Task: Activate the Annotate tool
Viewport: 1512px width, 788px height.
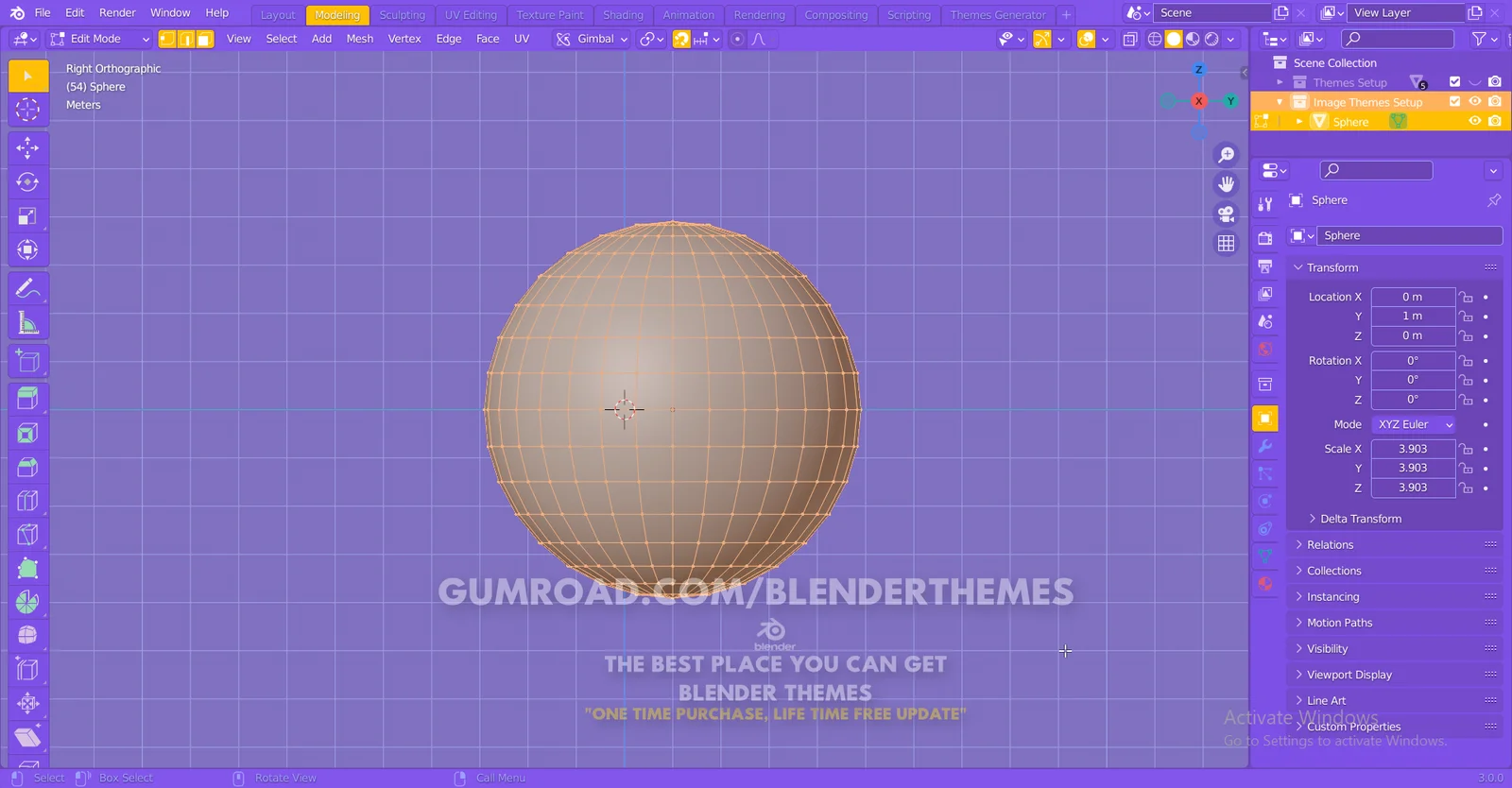Action: pos(28,289)
